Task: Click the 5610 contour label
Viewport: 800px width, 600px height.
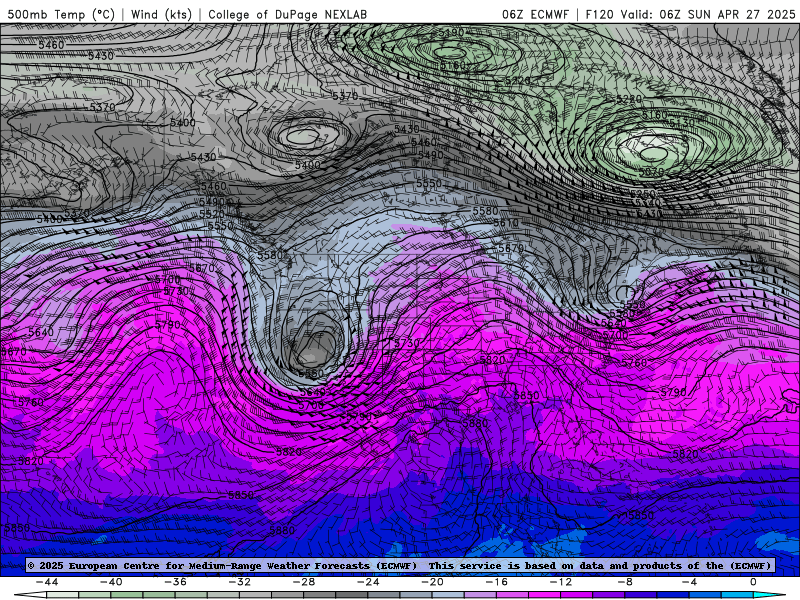Action: pos(506,223)
